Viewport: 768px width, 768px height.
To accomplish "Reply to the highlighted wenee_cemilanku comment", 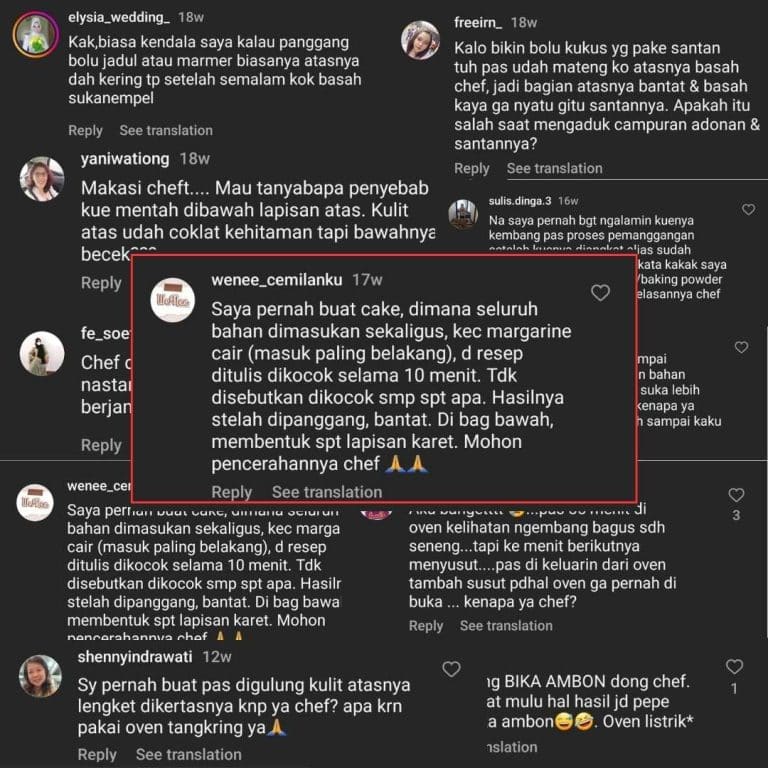I will click(x=231, y=492).
